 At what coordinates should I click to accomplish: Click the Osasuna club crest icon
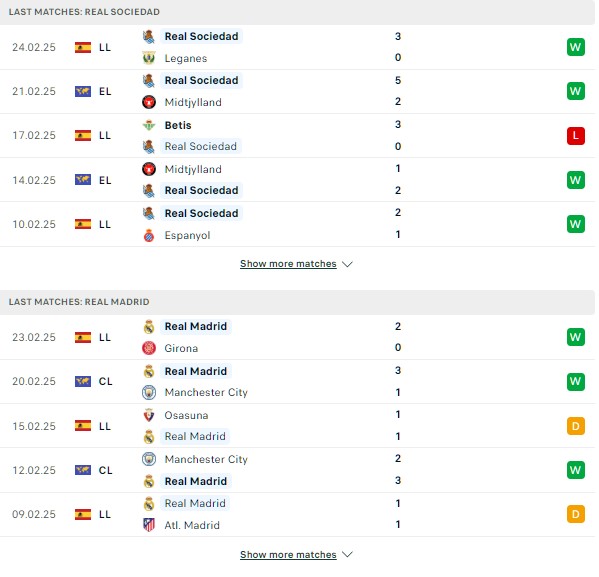149,415
